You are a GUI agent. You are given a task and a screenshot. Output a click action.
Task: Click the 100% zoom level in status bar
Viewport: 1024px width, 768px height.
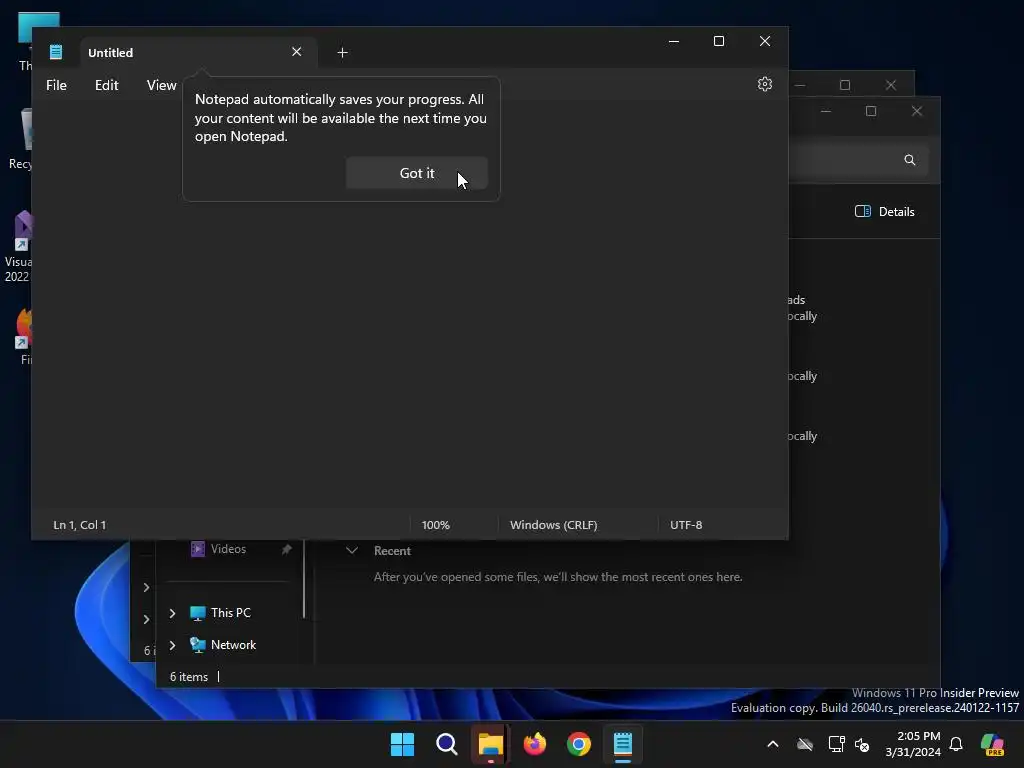pyautogui.click(x=436, y=525)
